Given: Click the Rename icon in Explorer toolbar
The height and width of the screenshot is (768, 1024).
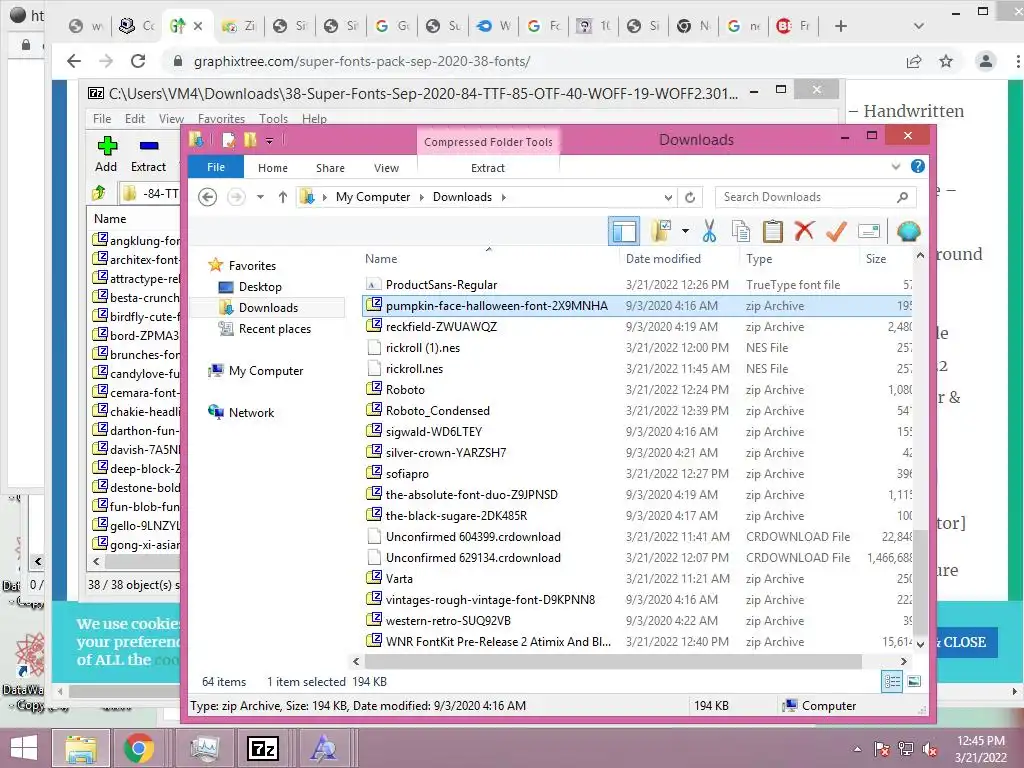Looking at the screenshot, I should click(x=869, y=231).
